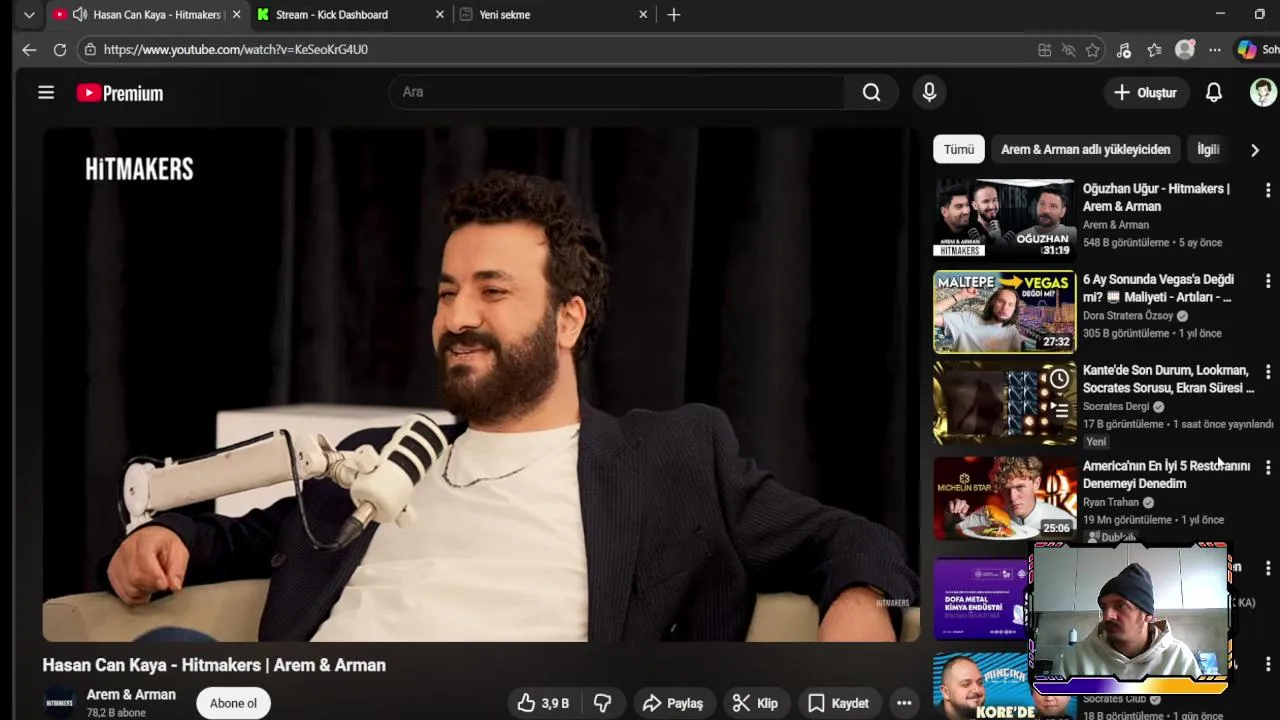
Task: Open Dora Stratera Özsoy channel name
Action: pos(1128,315)
